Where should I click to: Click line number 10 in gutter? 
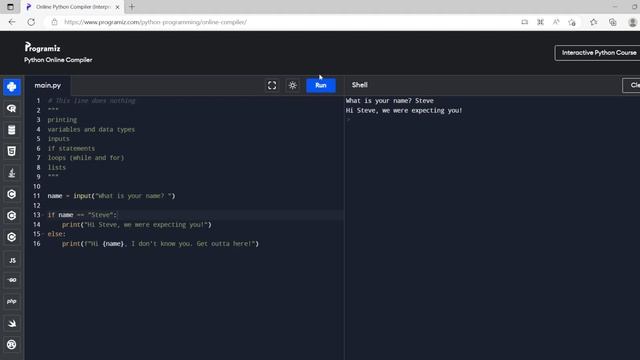[x=37, y=187]
